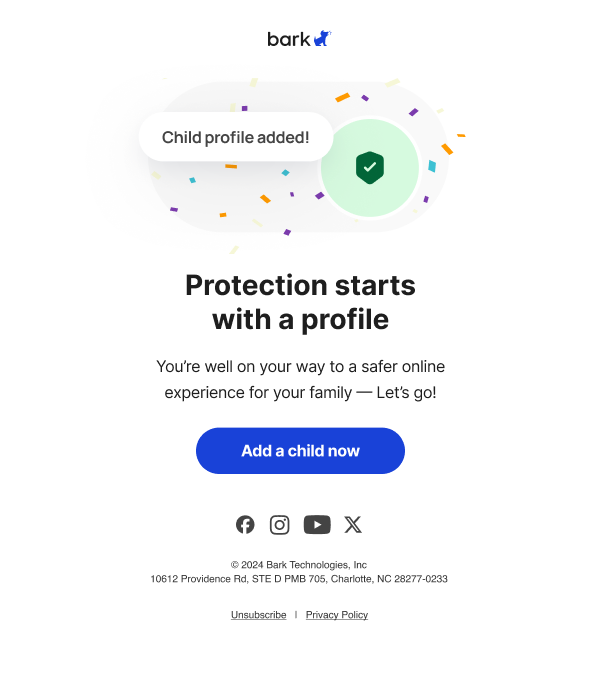Click the "You're well on your way" text

(x=300, y=367)
